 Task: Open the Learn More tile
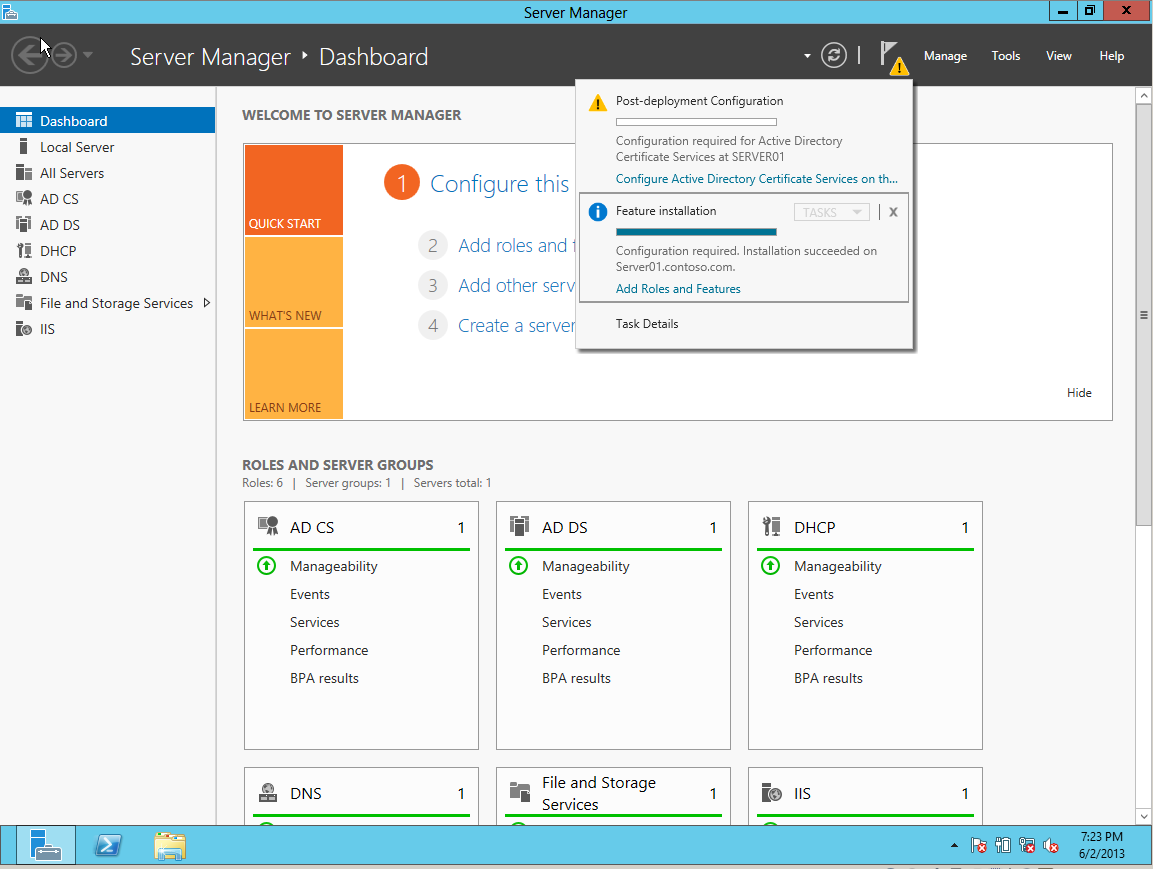click(293, 373)
